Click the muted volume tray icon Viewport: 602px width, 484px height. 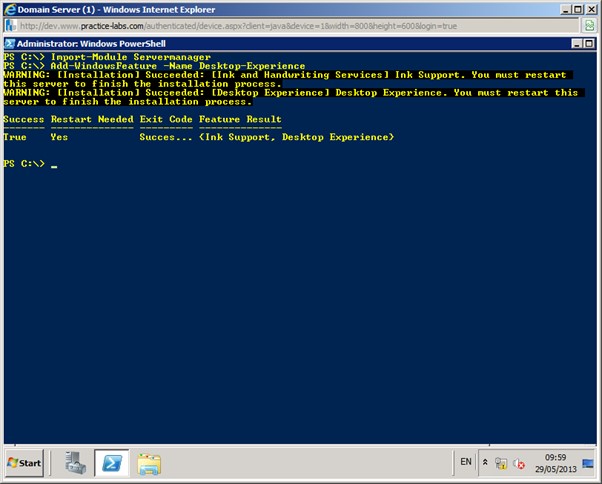(519, 464)
